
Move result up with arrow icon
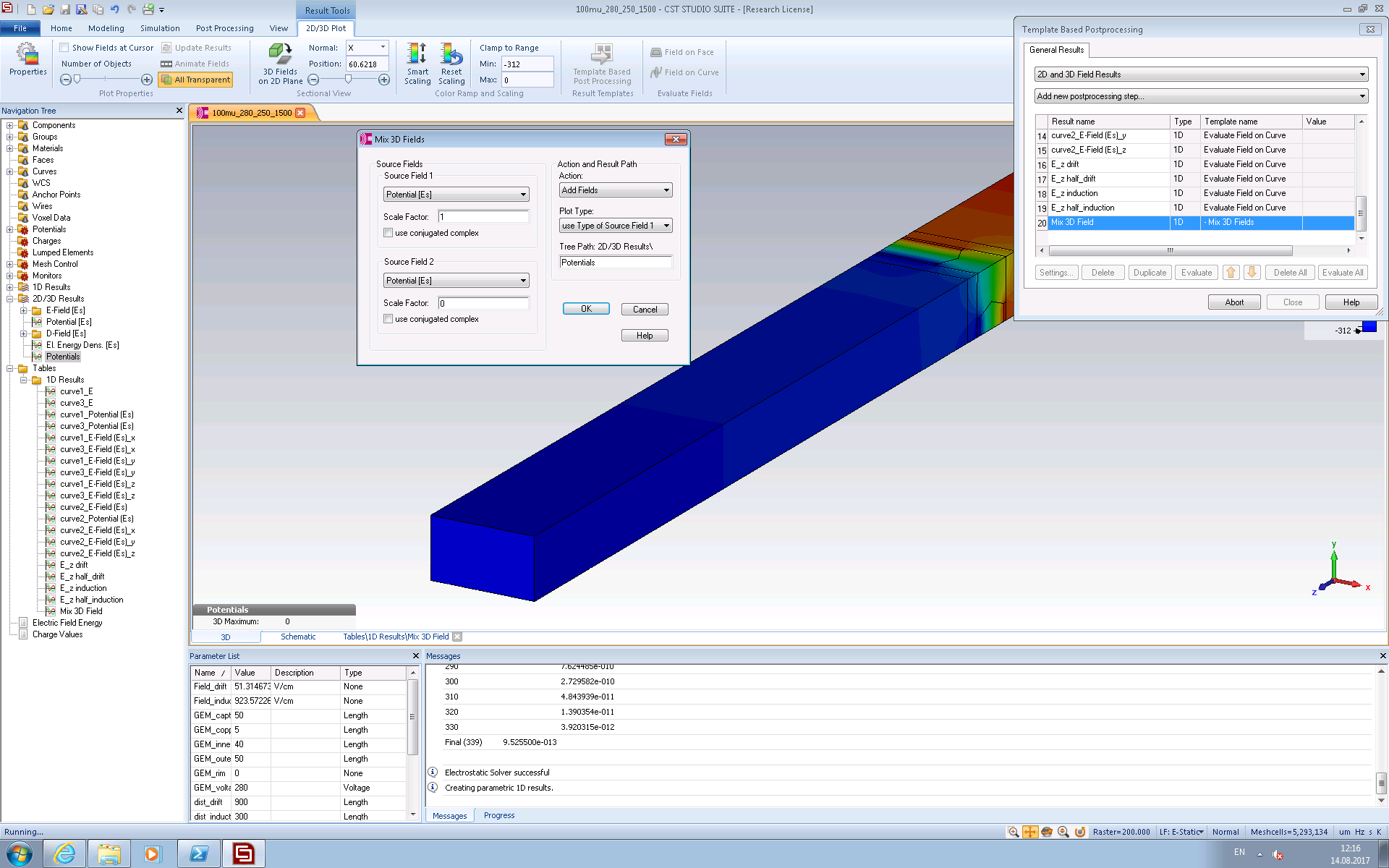1231,273
